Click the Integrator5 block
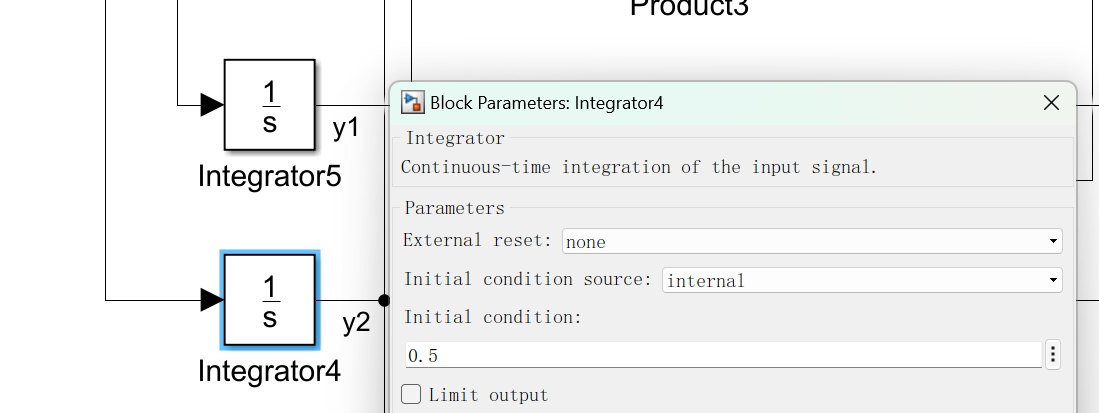 tap(269, 104)
